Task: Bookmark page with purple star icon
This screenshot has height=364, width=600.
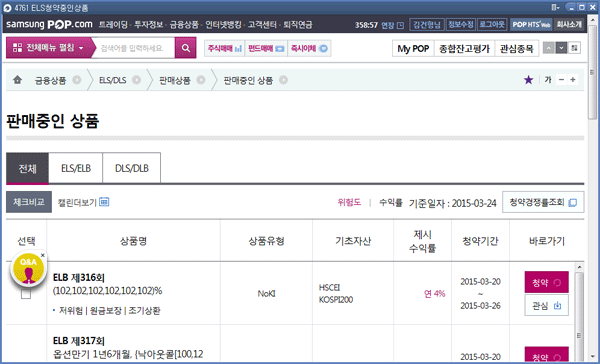Action: [528, 80]
